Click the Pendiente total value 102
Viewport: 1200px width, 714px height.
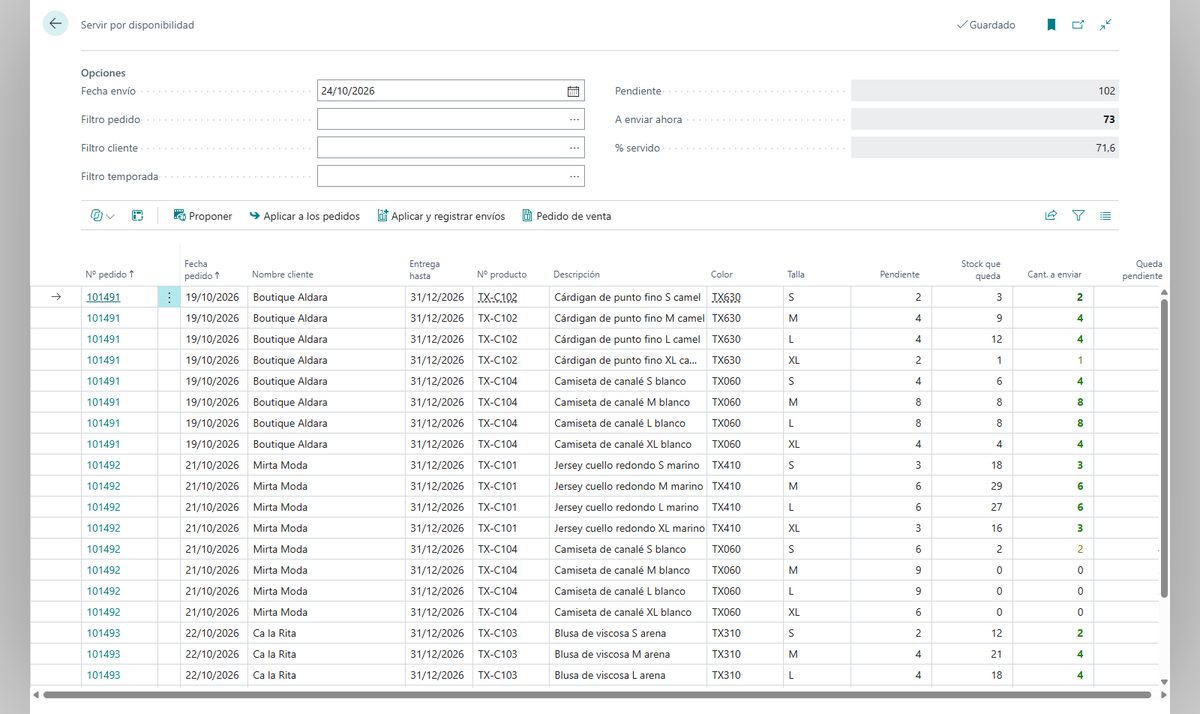985,91
